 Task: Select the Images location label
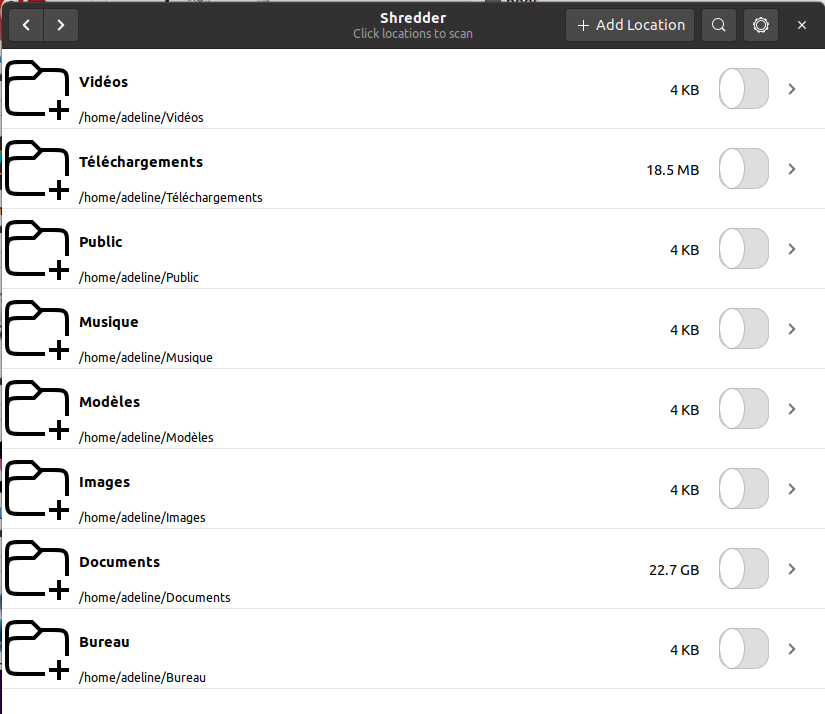(x=105, y=482)
